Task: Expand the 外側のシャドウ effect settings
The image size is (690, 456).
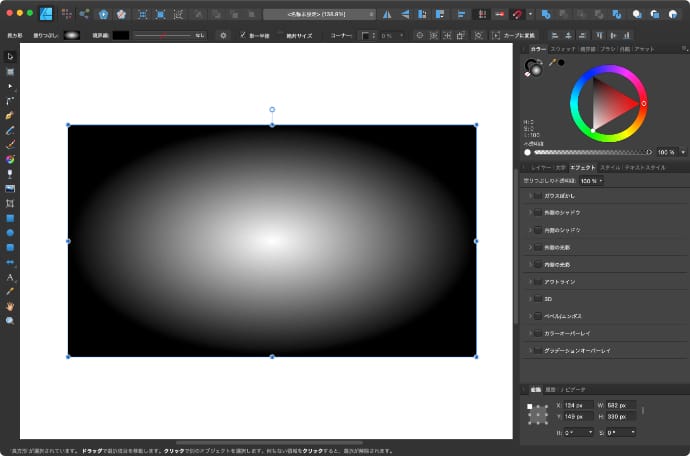Action: [x=529, y=213]
